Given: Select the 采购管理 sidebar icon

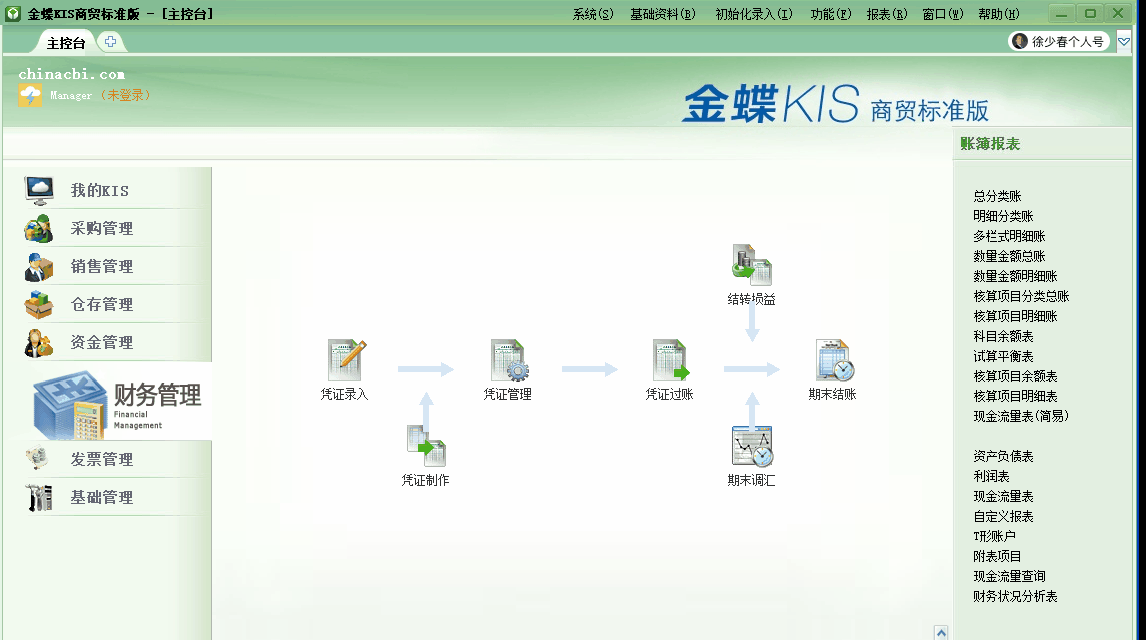Looking at the screenshot, I should click(37, 228).
